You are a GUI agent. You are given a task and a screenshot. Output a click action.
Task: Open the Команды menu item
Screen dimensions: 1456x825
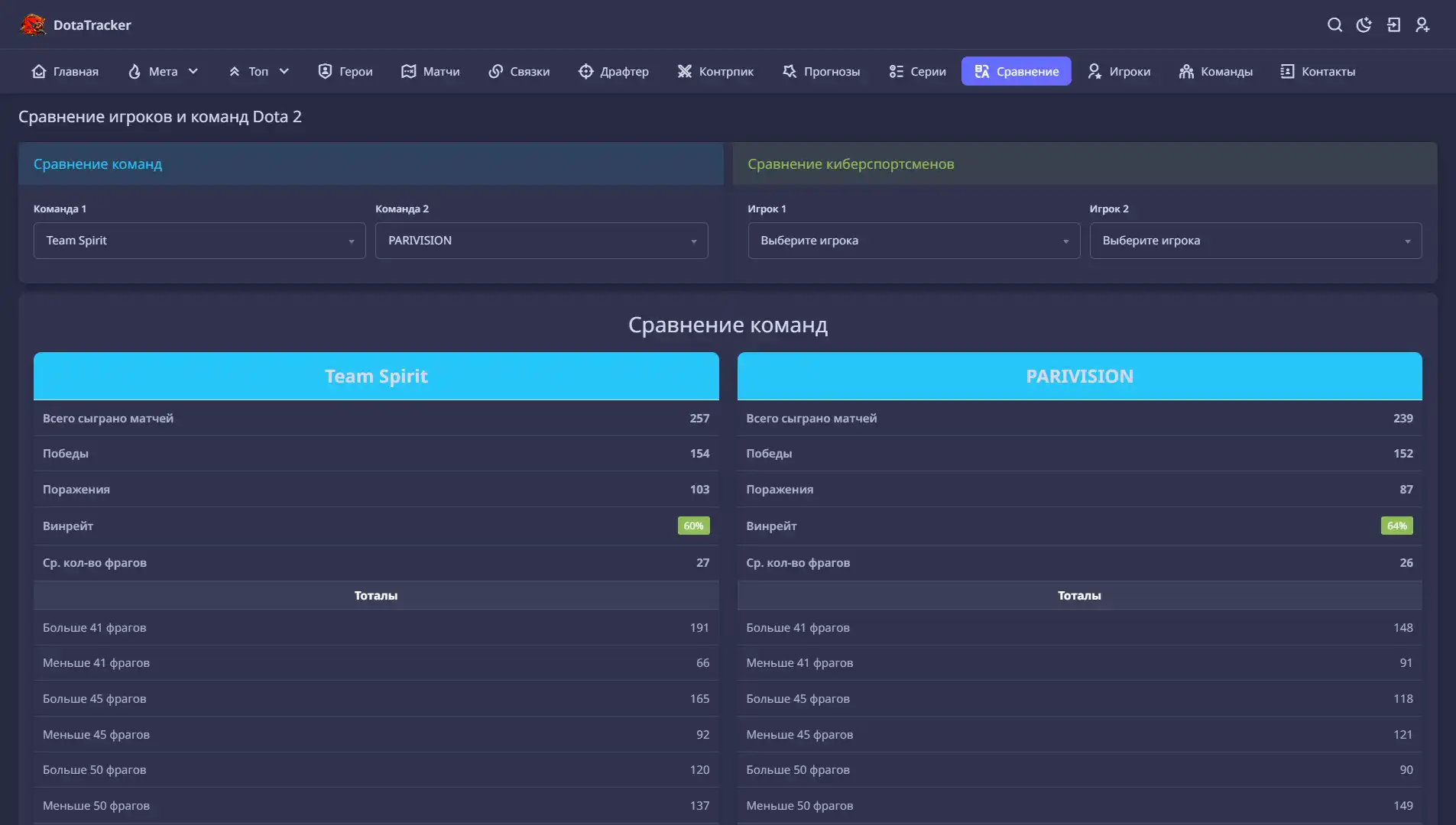tap(1215, 71)
